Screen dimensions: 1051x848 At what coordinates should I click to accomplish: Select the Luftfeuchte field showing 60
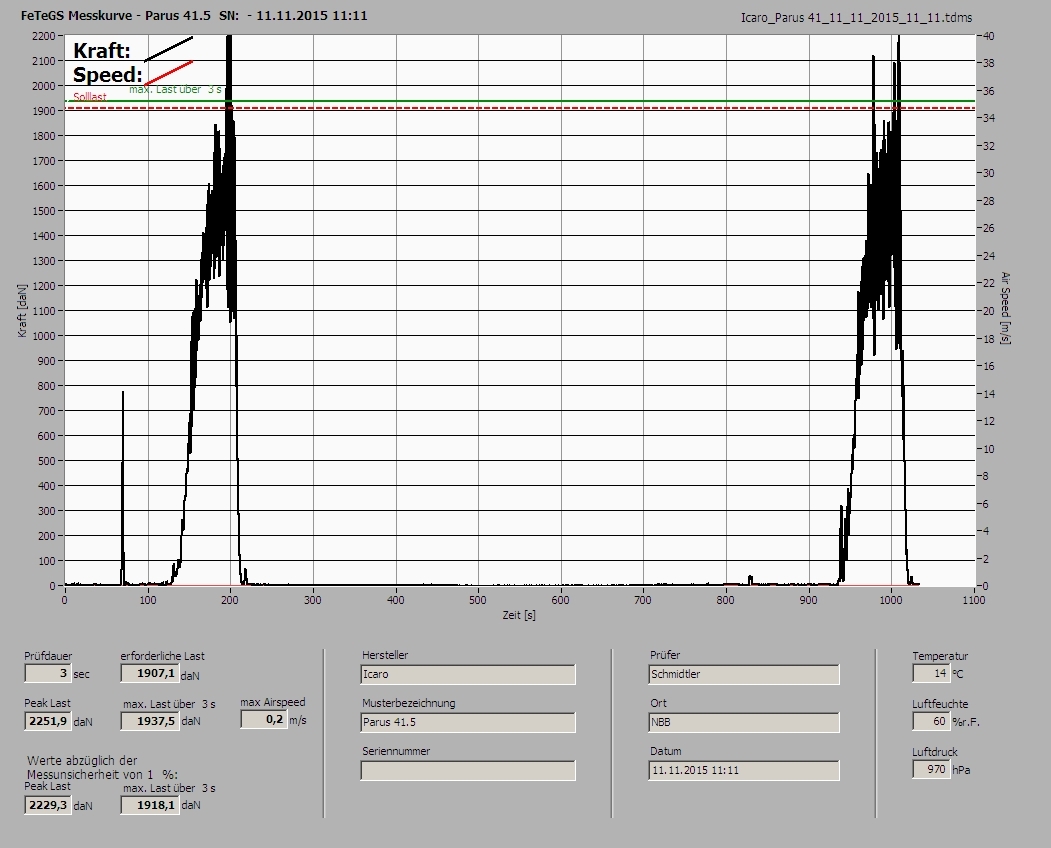click(931, 721)
